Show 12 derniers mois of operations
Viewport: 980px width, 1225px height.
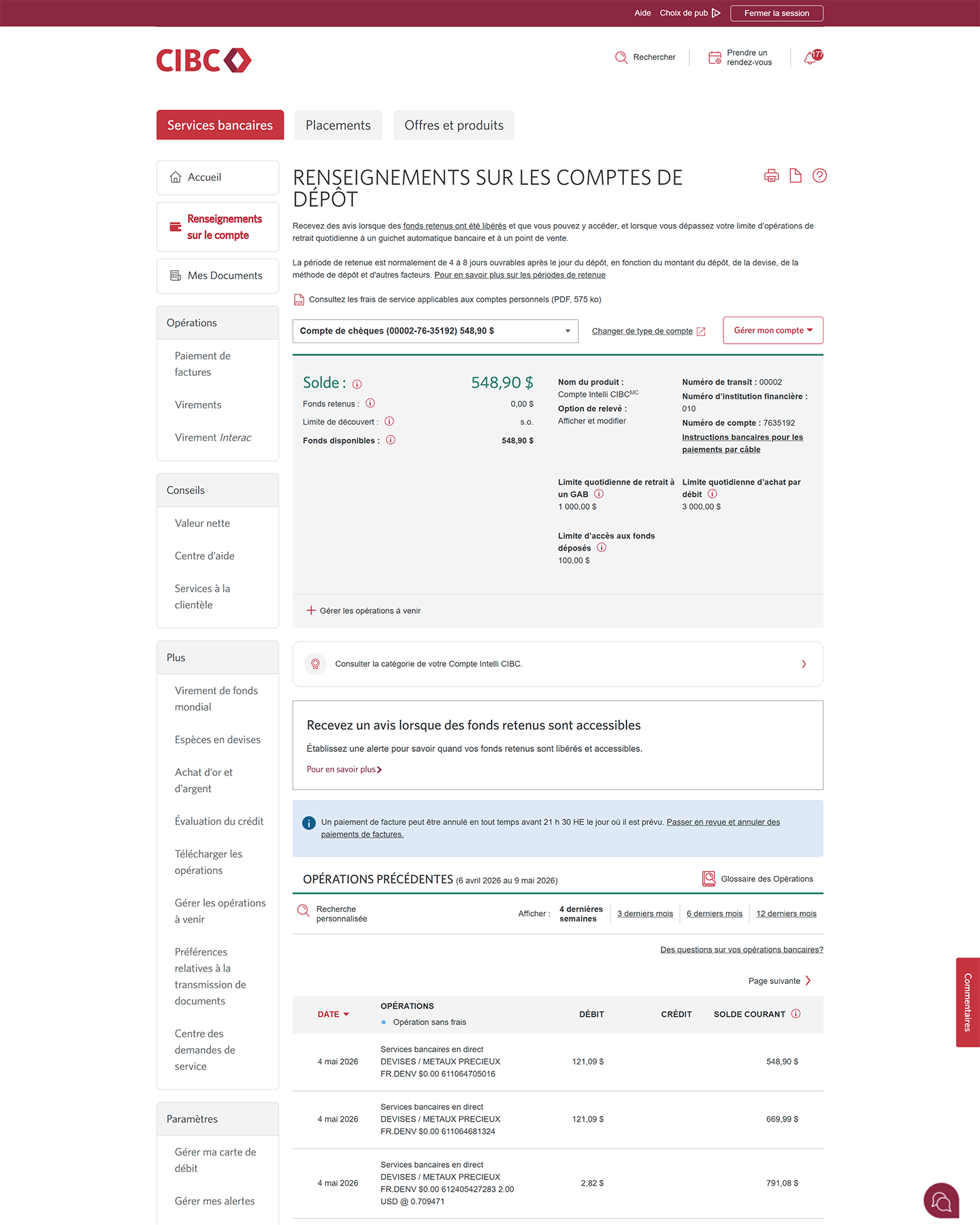786,914
